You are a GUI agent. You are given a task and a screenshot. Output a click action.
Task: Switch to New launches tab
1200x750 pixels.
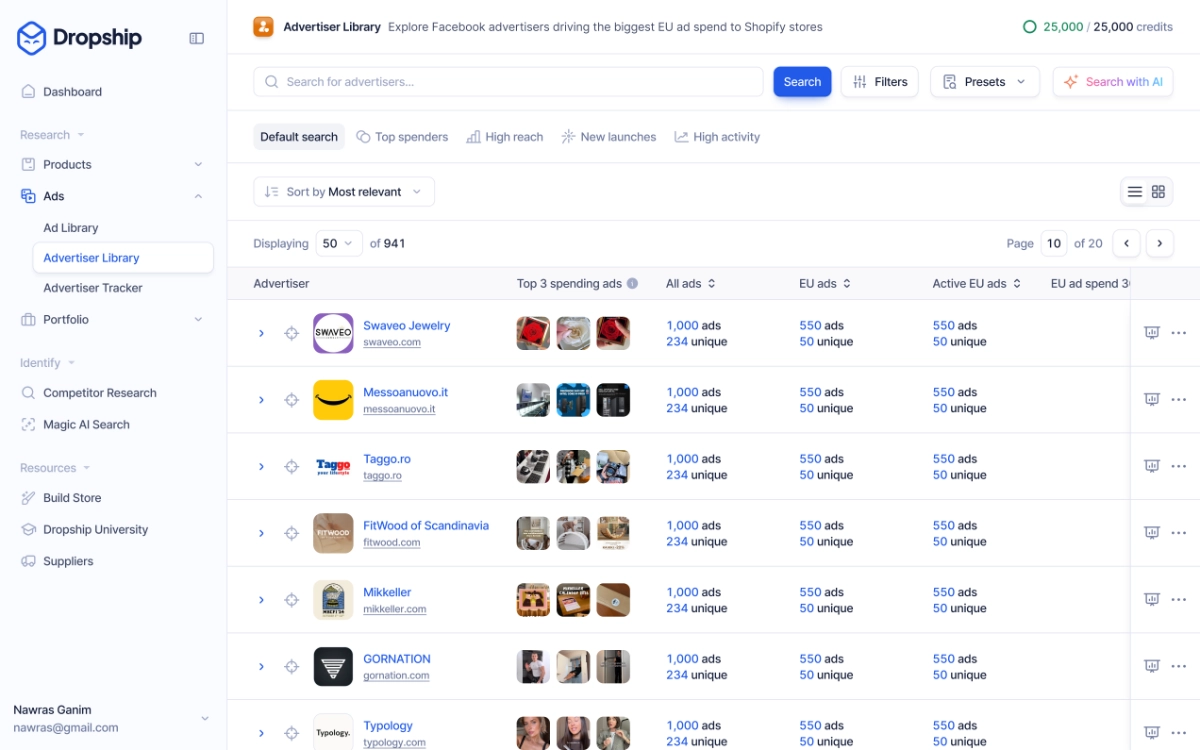608,137
